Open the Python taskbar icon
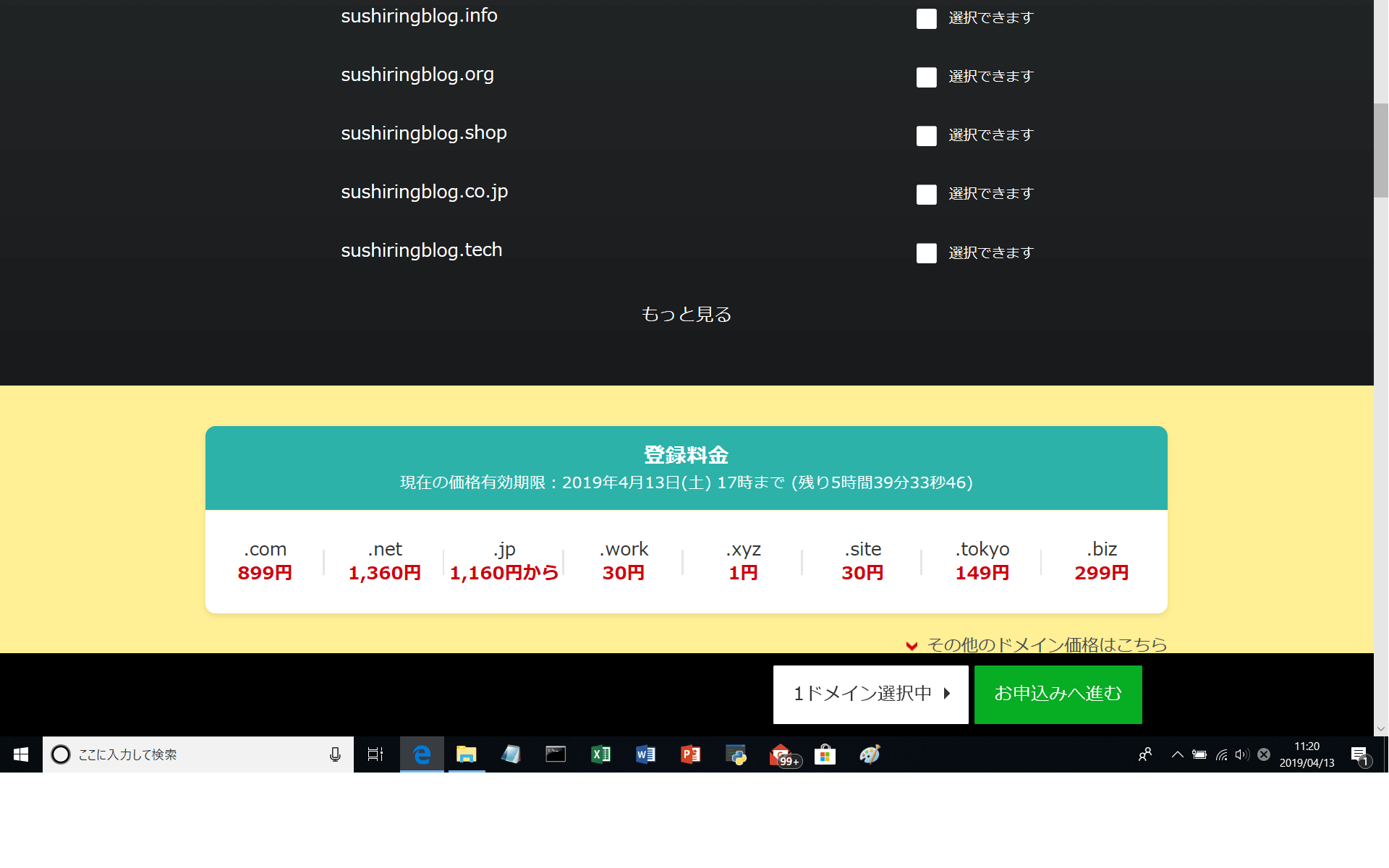The image size is (1389, 868). [x=736, y=754]
